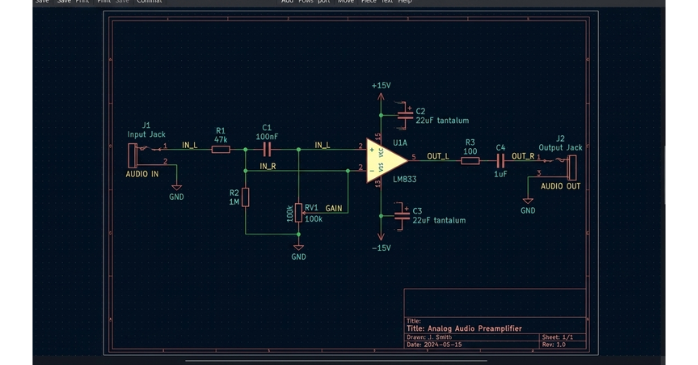The width and height of the screenshot is (698, 365).
Task: Select the U1A op-amp triangle symbol
Action: [x=386, y=160]
